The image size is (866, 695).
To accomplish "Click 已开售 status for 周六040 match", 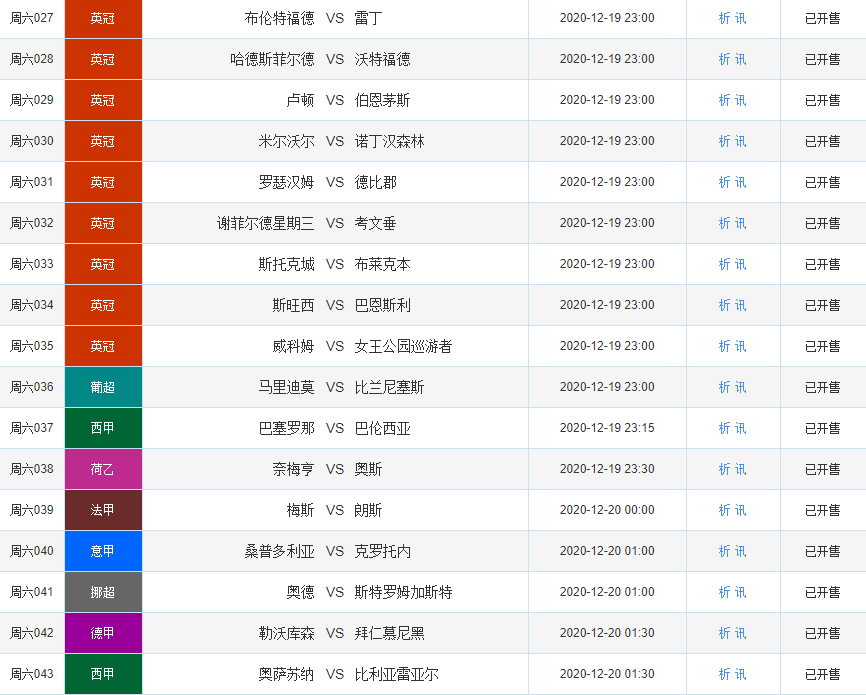I will click(822, 551).
